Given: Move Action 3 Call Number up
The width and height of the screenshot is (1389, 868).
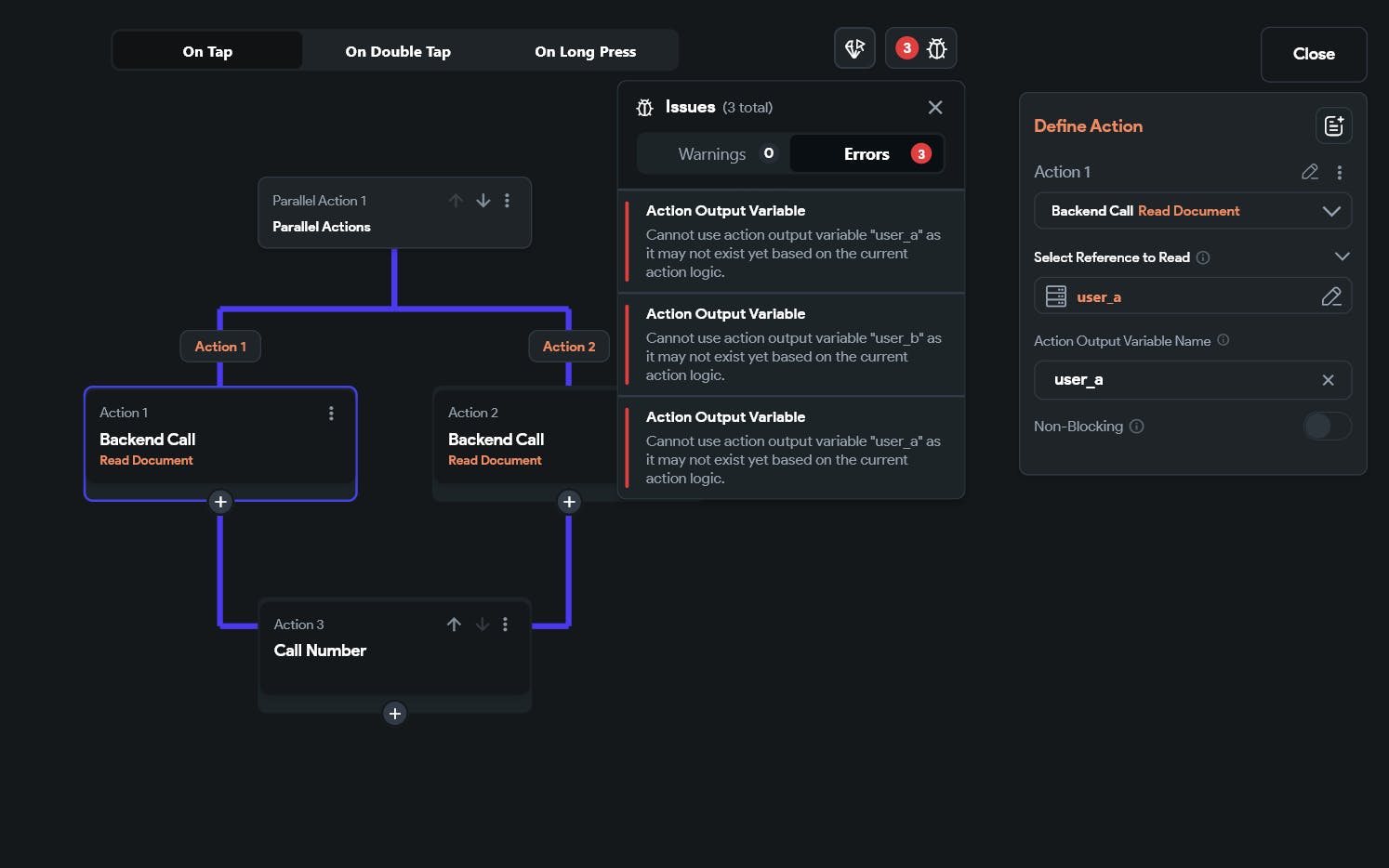Looking at the screenshot, I should (x=454, y=625).
